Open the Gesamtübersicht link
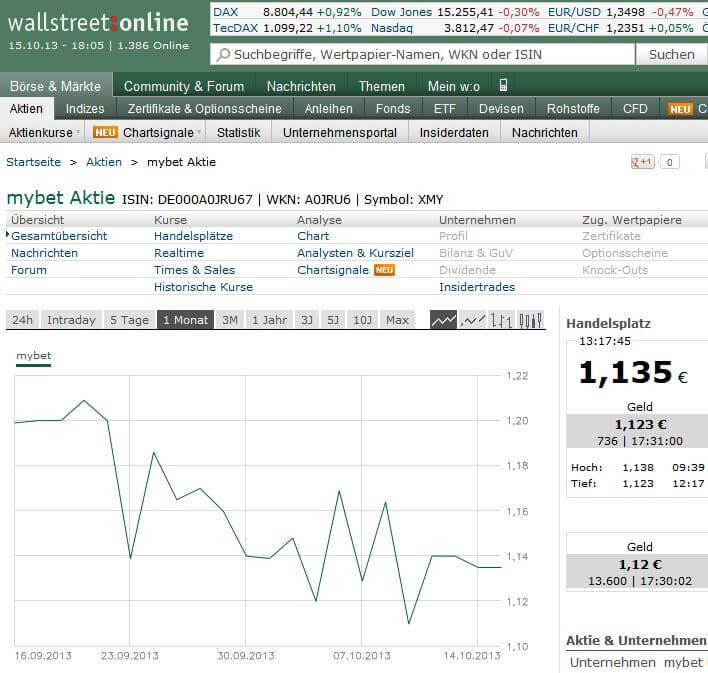 click(x=59, y=236)
